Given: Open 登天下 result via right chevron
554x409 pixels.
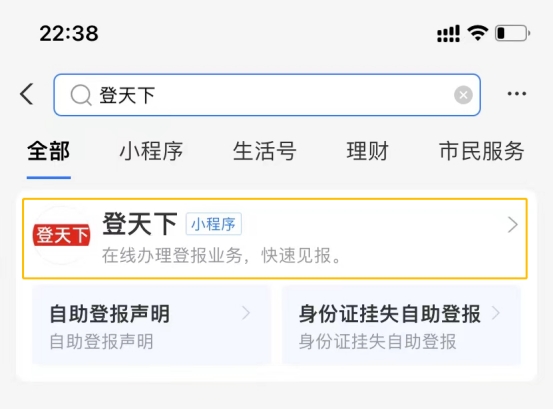Looking at the screenshot, I should tap(512, 225).
